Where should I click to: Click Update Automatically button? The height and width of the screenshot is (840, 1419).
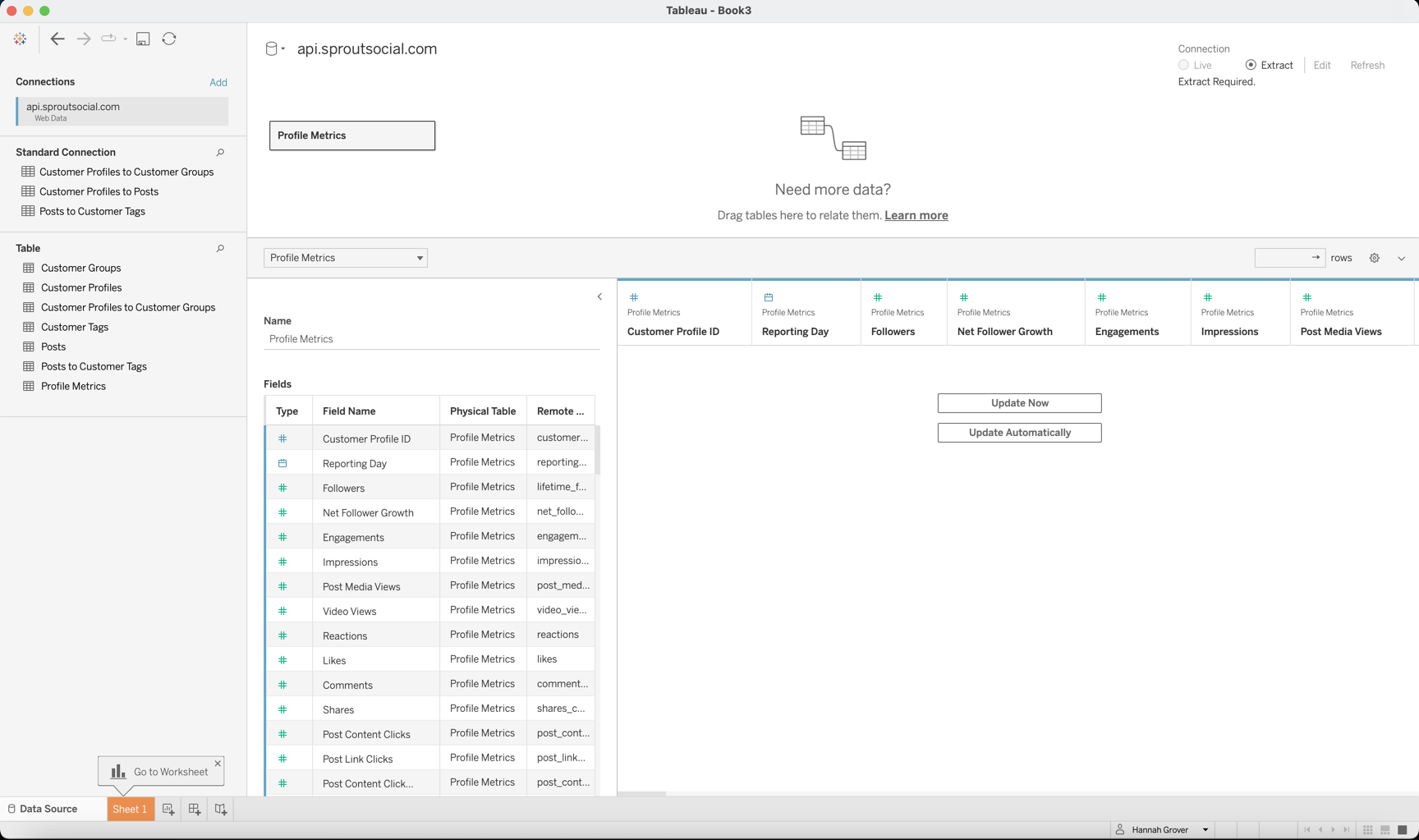1019,433
